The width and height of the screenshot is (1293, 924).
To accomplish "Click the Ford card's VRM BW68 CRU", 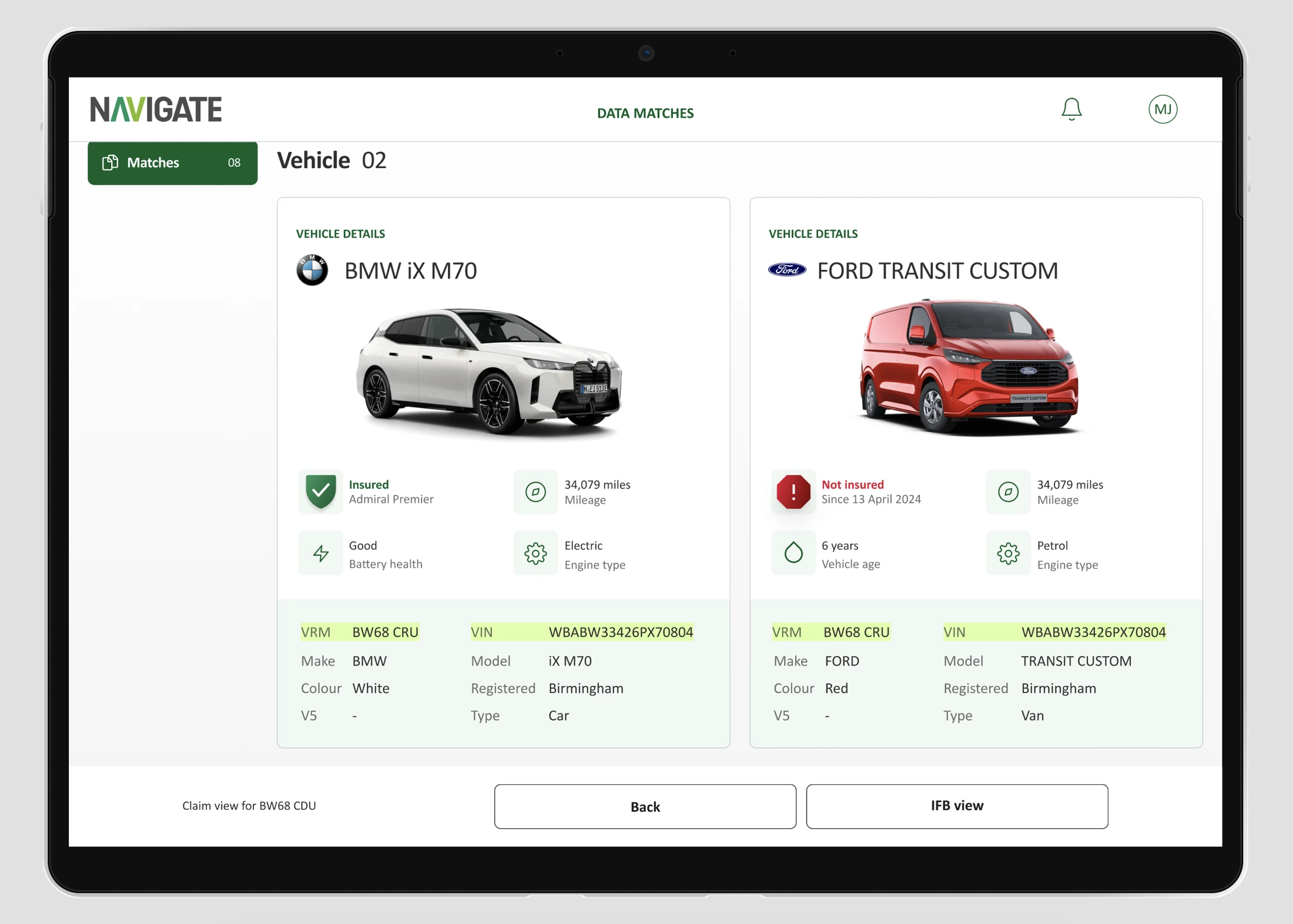I will 831,632.
